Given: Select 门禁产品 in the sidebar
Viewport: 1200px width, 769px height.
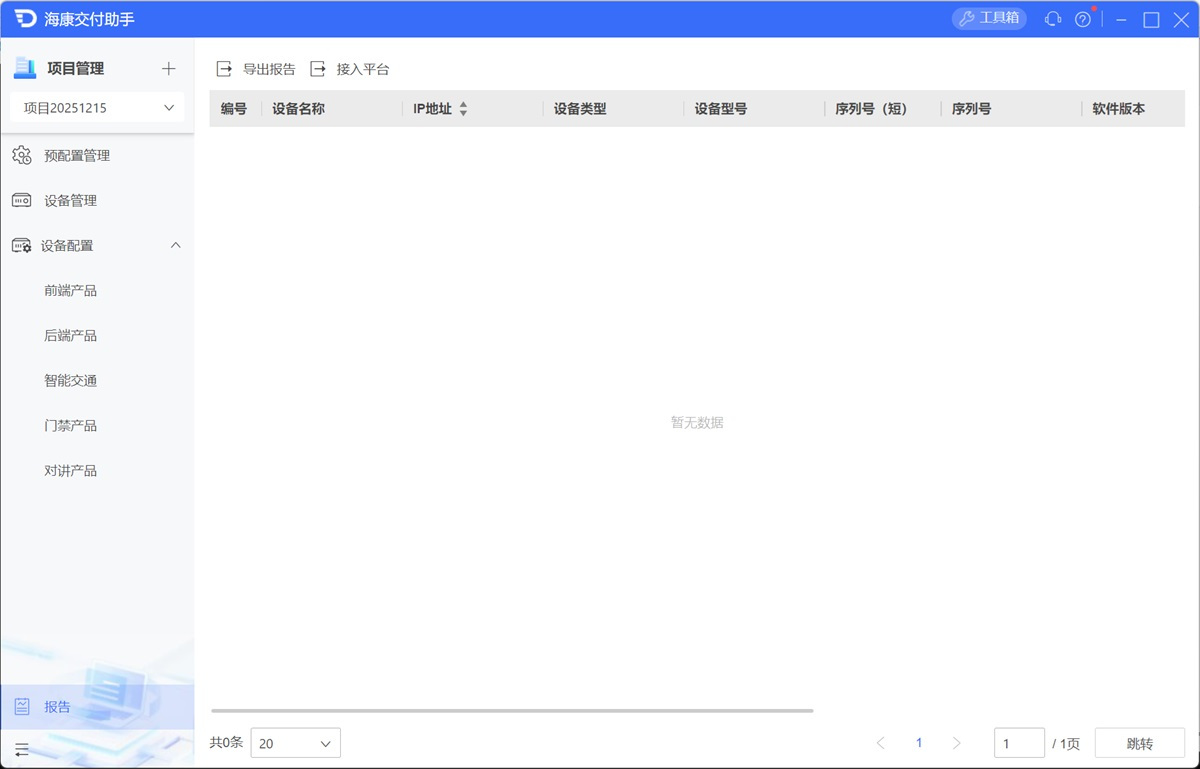Looking at the screenshot, I should click(x=70, y=426).
